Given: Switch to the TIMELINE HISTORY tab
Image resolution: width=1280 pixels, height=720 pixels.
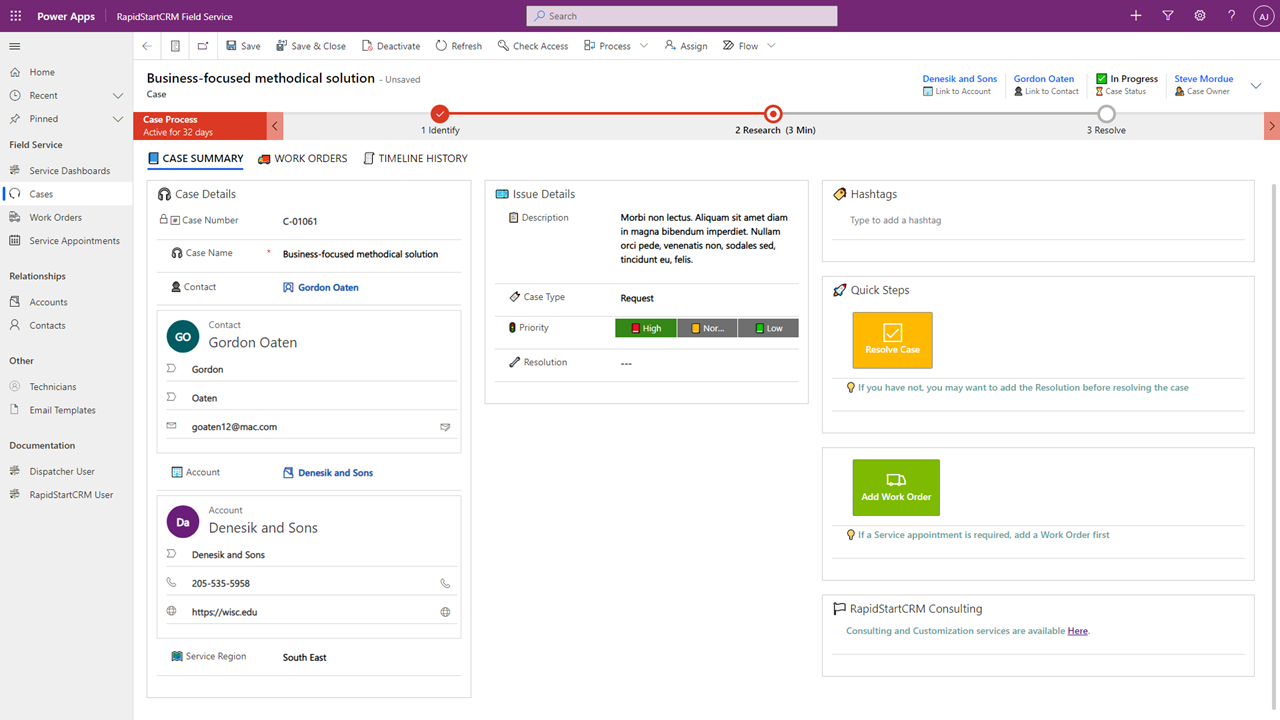Looking at the screenshot, I should tap(415, 158).
